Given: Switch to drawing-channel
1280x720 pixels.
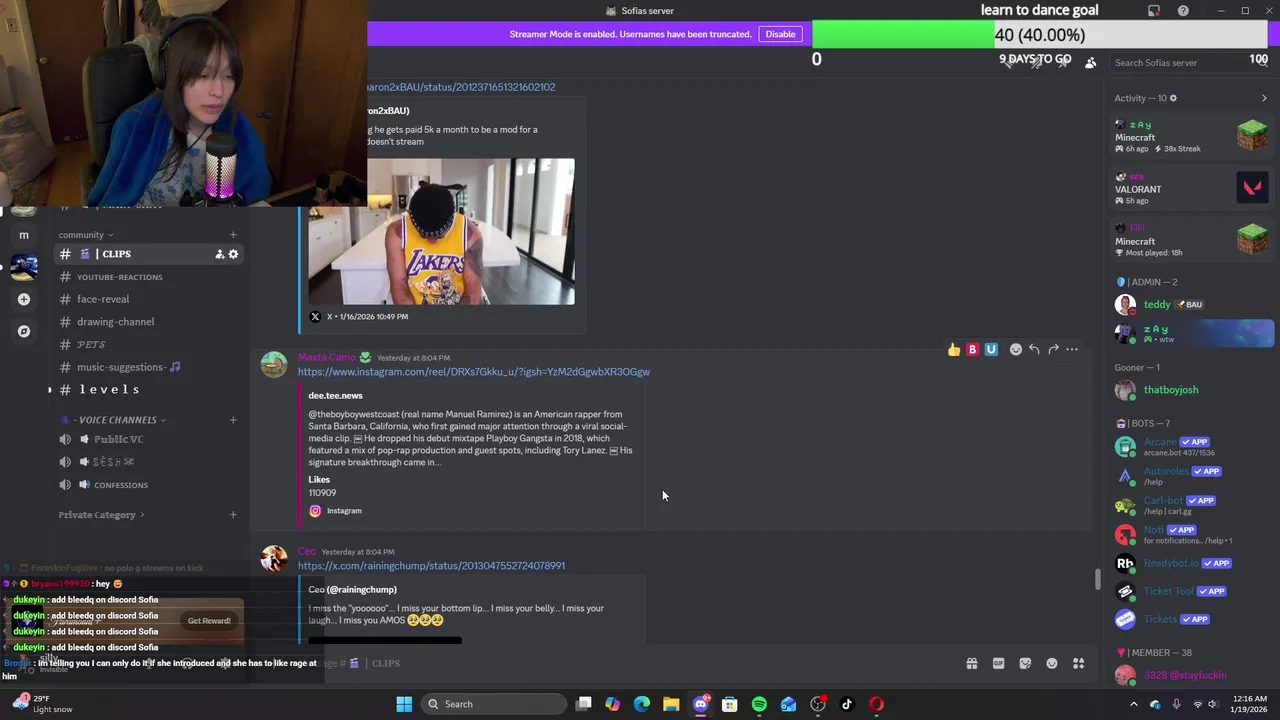Looking at the screenshot, I should pos(149,322).
